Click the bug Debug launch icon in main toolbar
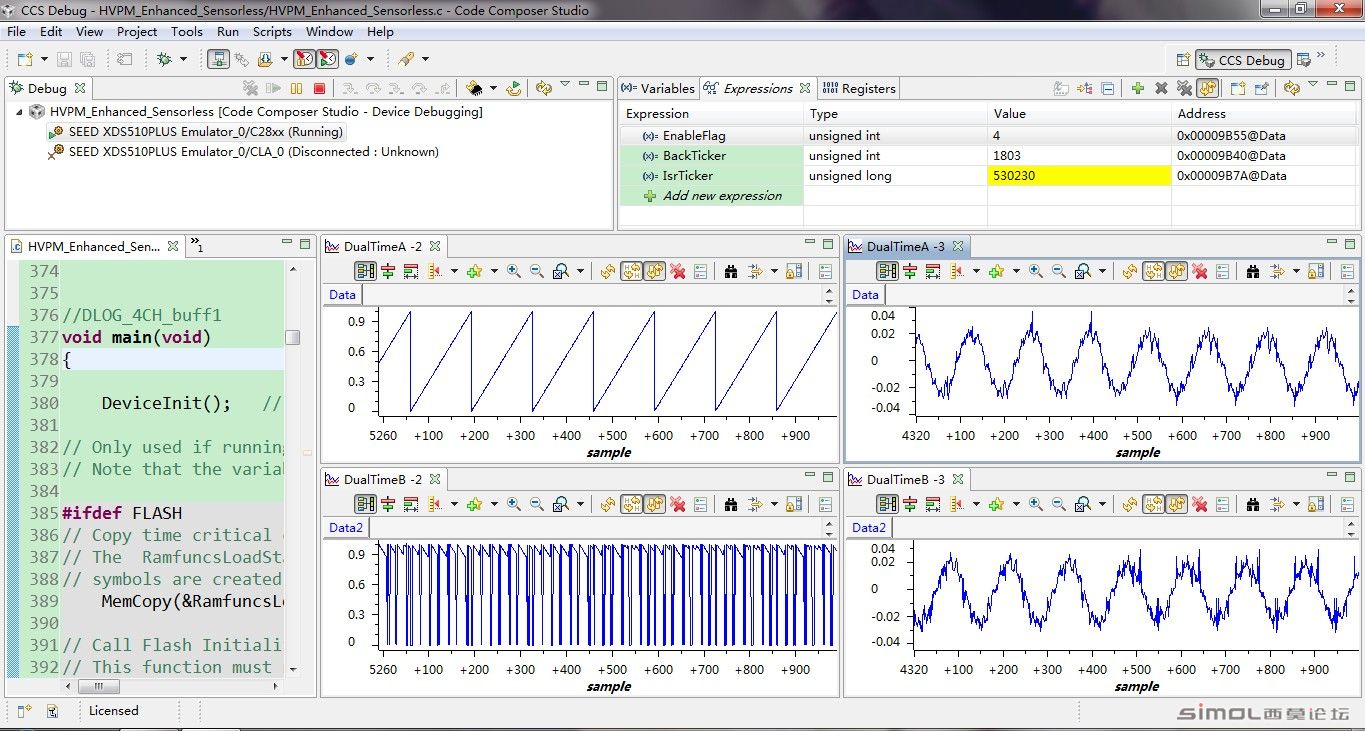Viewport: 1365px width, 731px height. click(x=164, y=59)
